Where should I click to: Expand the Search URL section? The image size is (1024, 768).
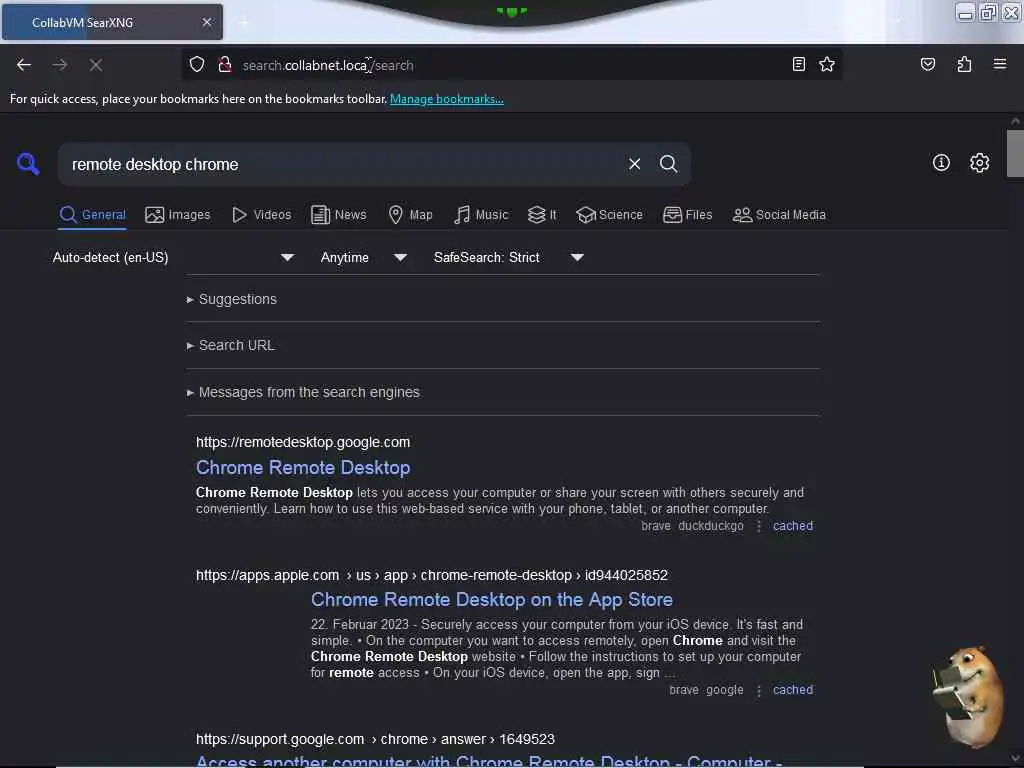pos(231,345)
